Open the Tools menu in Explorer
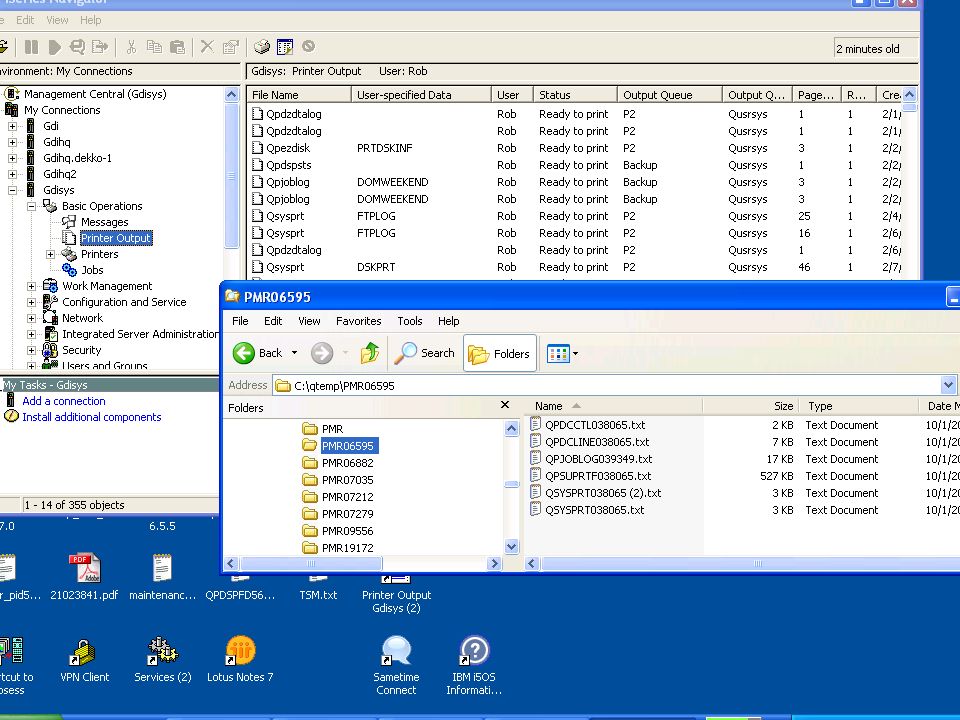The width and height of the screenshot is (960, 720). [x=410, y=321]
